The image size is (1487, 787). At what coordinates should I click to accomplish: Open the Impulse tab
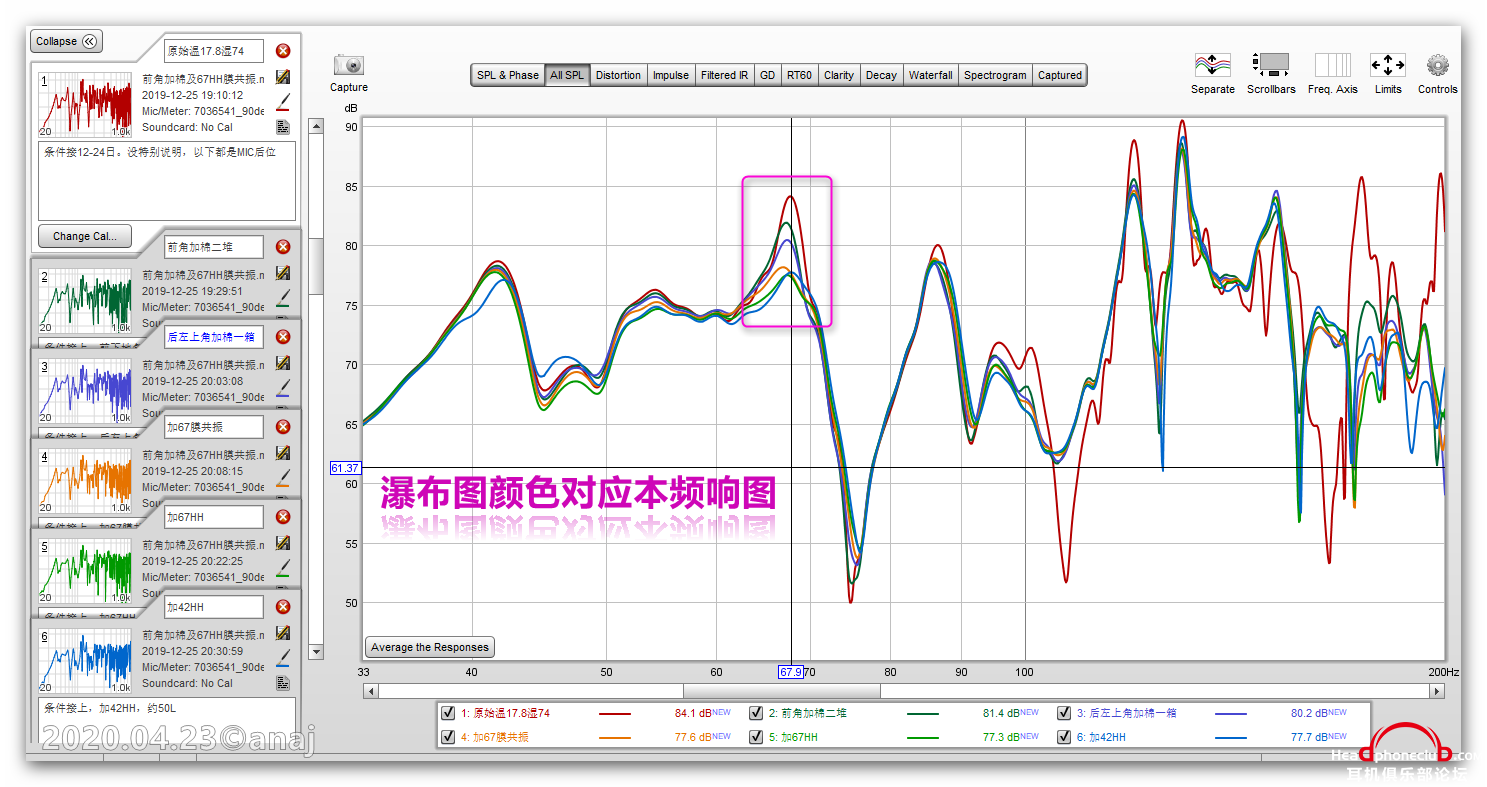click(671, 75)
